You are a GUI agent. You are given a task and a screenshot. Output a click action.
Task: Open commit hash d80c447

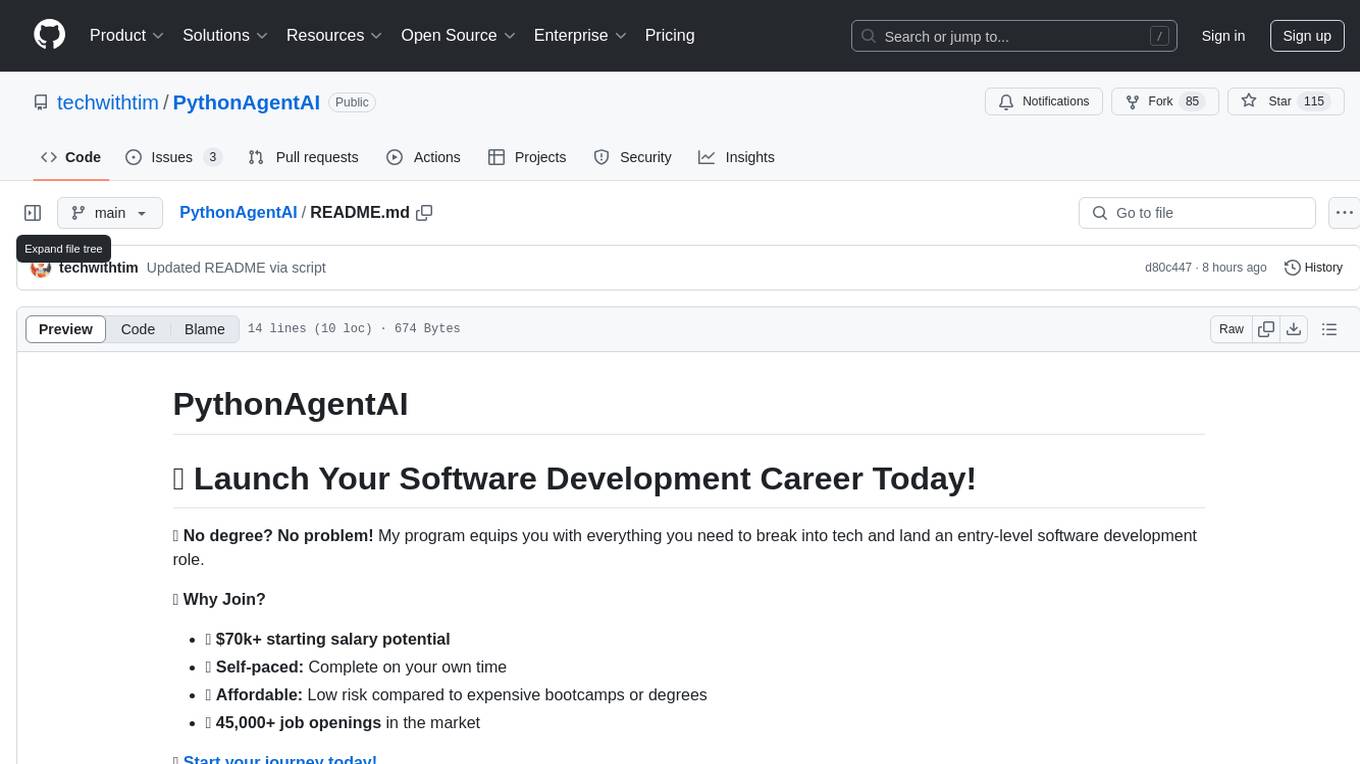(1168, 268)
